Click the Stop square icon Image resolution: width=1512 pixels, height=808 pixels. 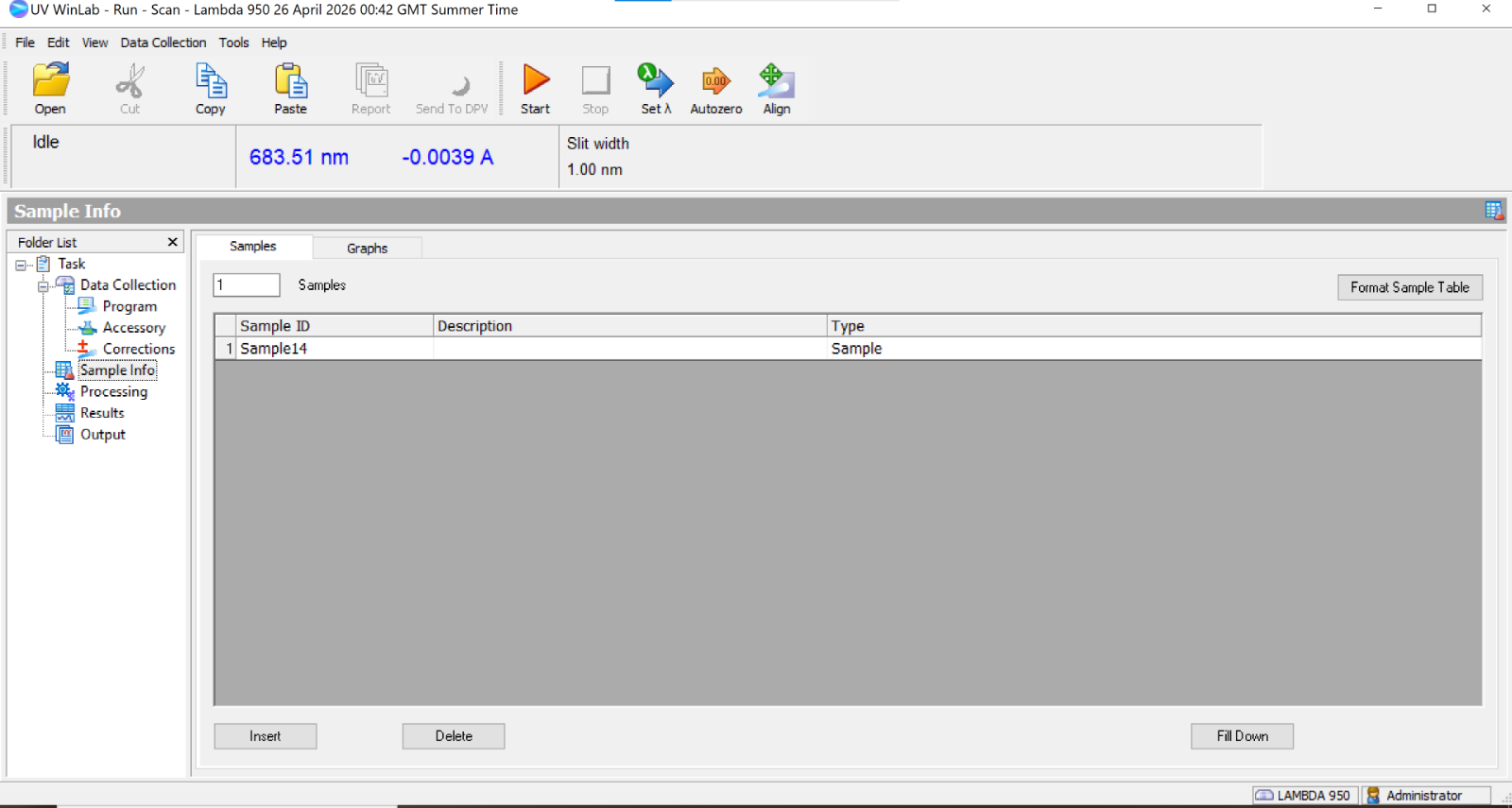coord(595,80)
